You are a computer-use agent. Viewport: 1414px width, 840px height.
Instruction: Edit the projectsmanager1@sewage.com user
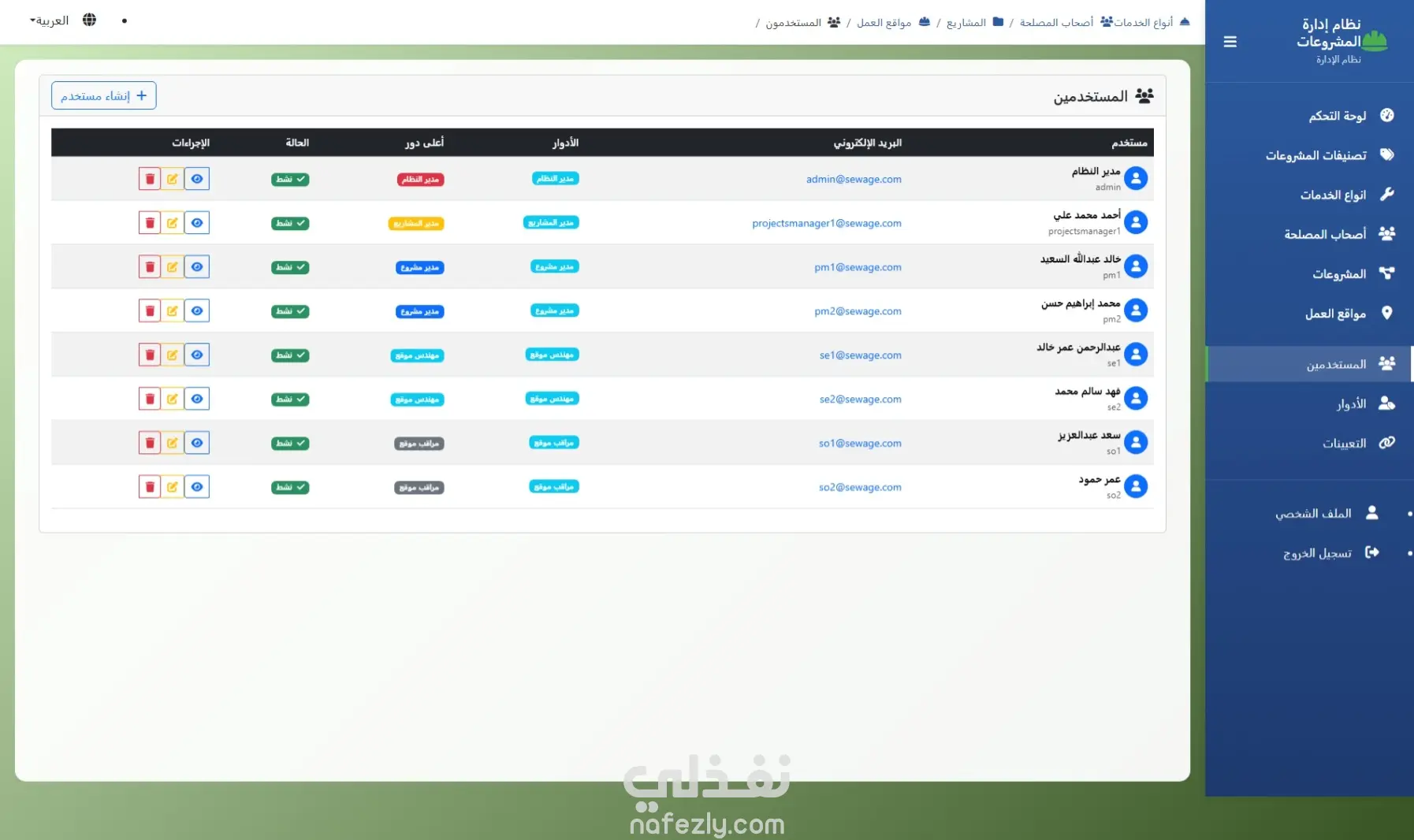173,223
